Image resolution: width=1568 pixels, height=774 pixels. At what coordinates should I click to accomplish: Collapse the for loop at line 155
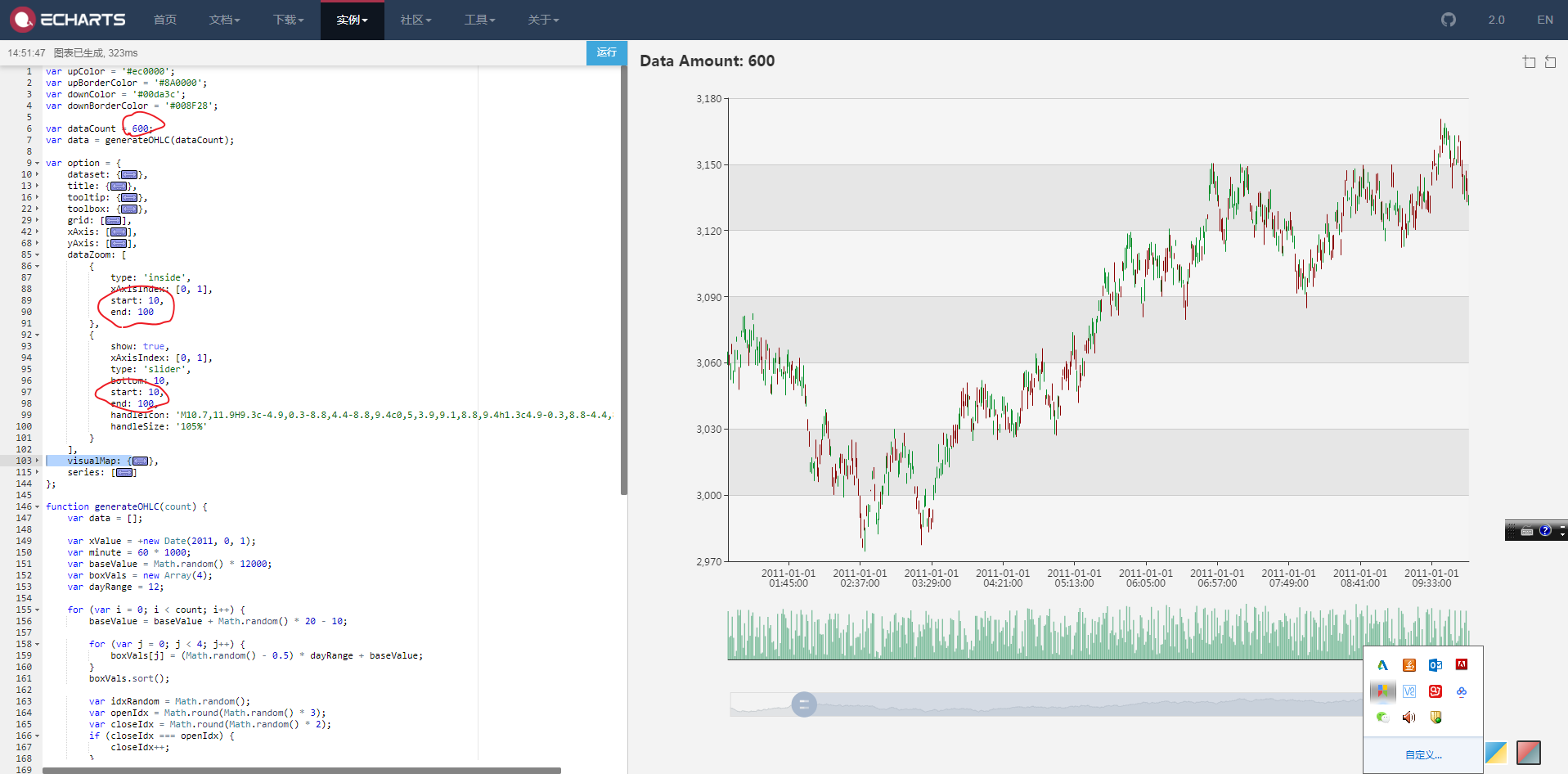36,610
